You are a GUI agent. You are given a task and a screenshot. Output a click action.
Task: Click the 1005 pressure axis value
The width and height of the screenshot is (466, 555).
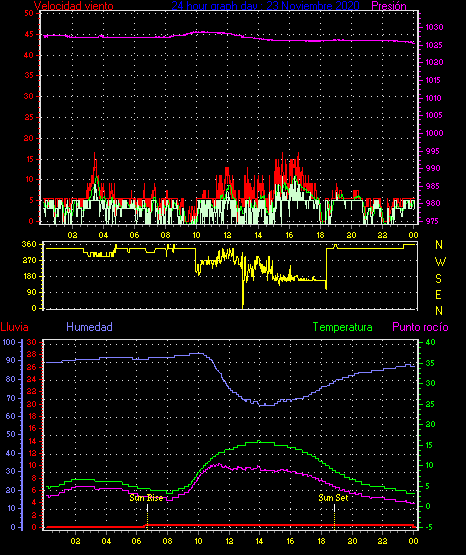point(434,115)
